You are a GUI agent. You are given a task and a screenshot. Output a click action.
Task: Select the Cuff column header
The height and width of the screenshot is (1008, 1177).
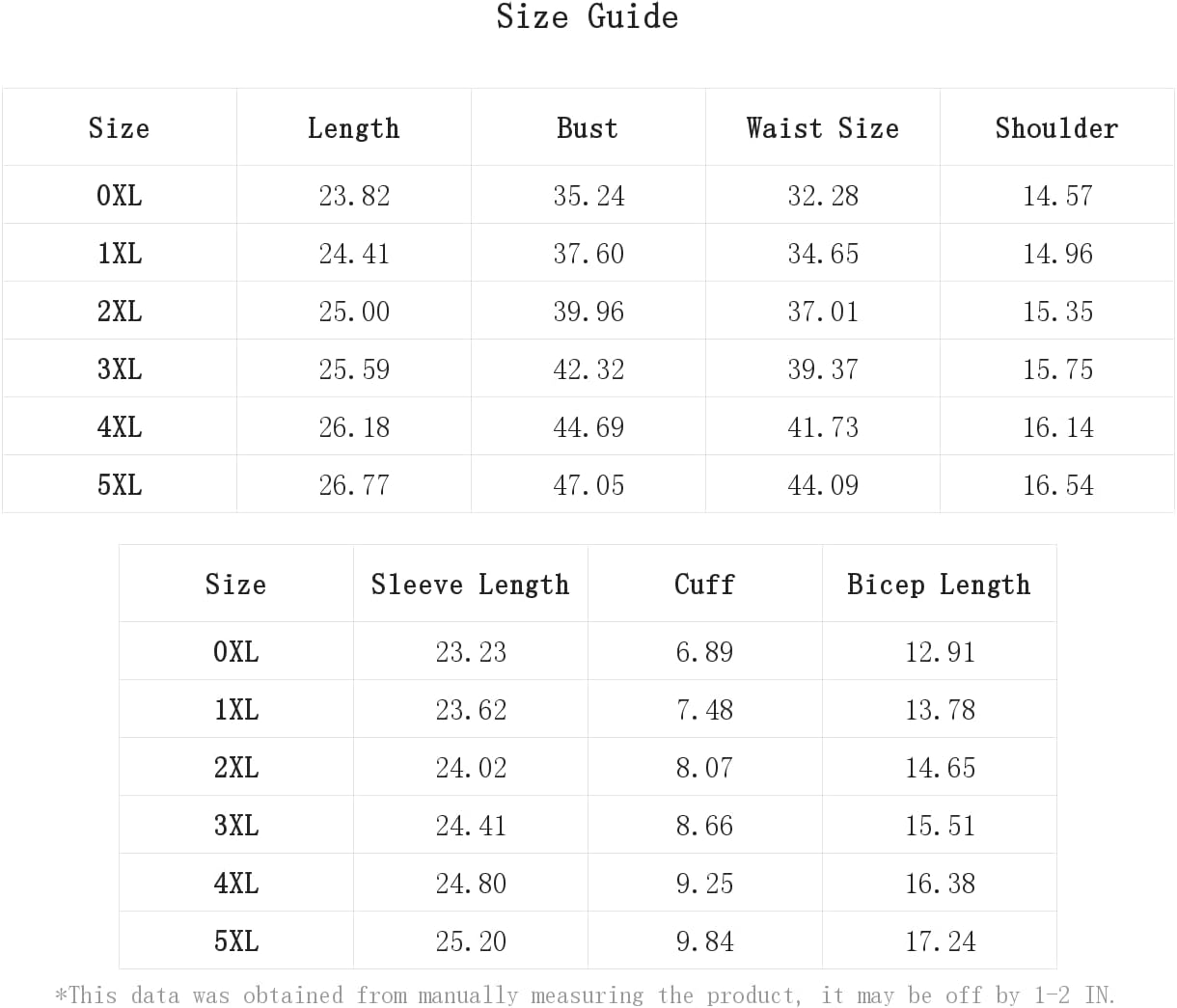[704, 585]
